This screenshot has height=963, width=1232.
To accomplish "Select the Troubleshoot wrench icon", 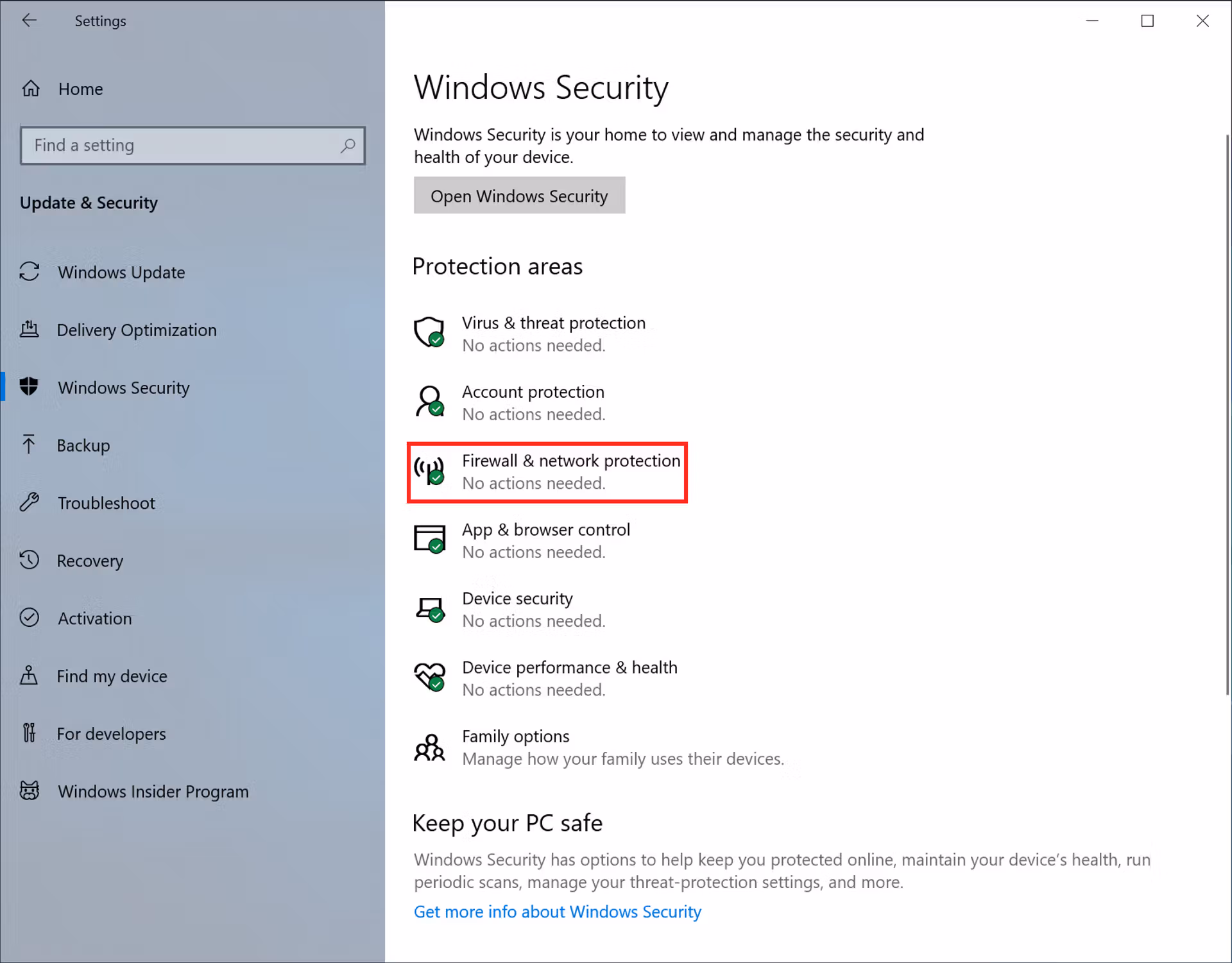I will click(x=30, y=502).
